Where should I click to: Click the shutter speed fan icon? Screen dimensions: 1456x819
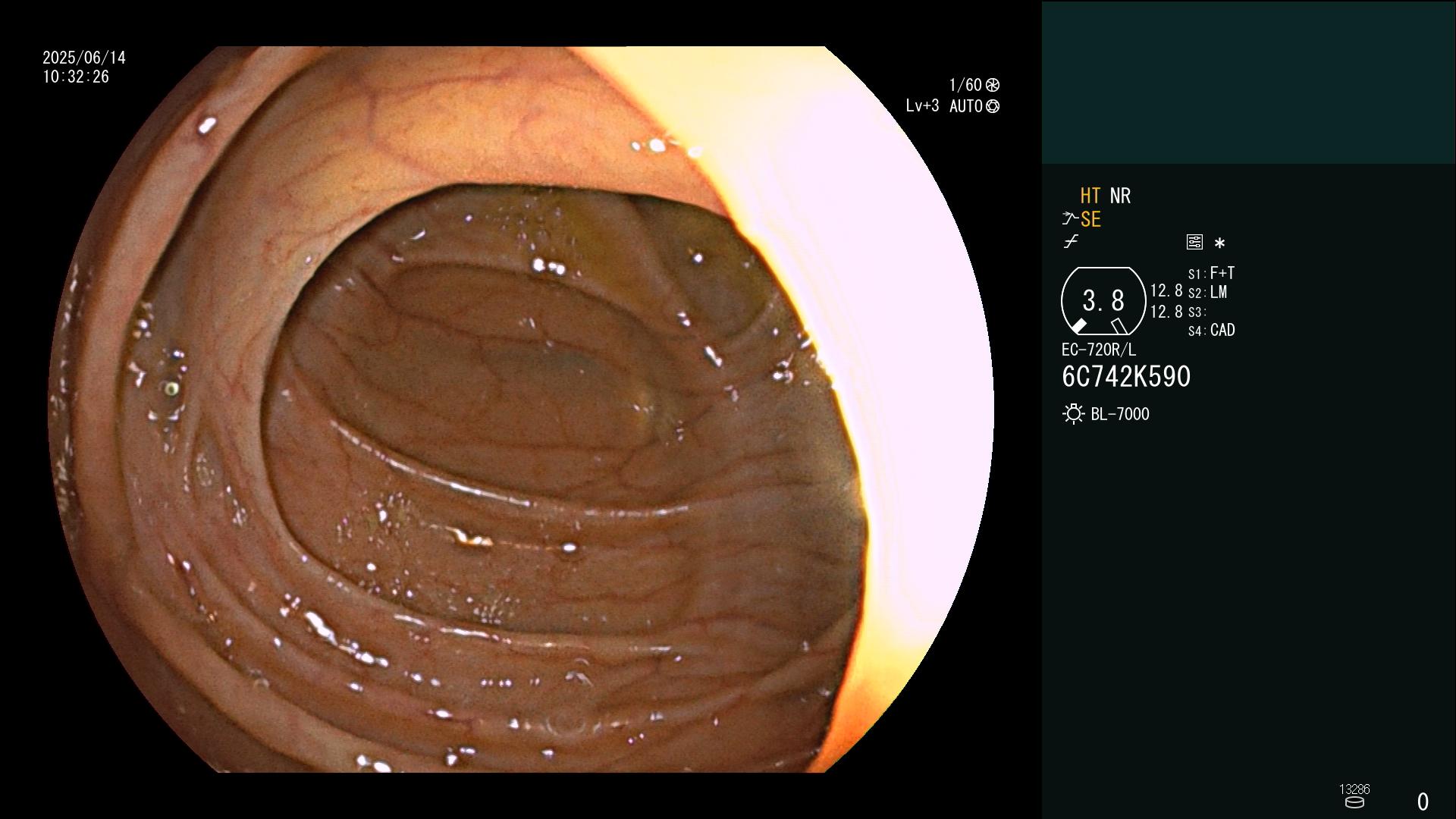click(x=993, y=85)
